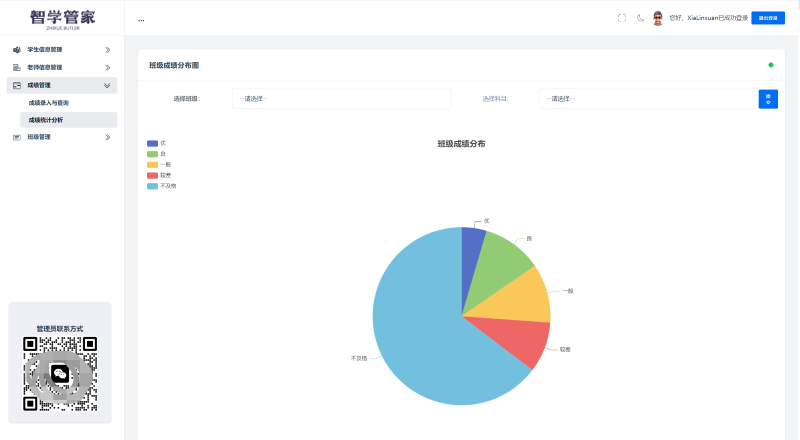Click the 班级管理 sidebar icon

coord(17,137)
